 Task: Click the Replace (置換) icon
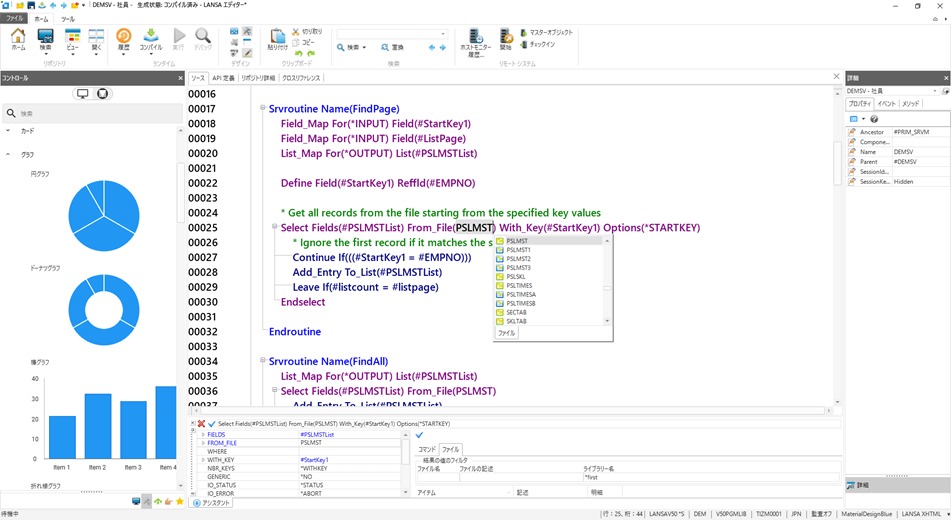(x=392, y=47)
